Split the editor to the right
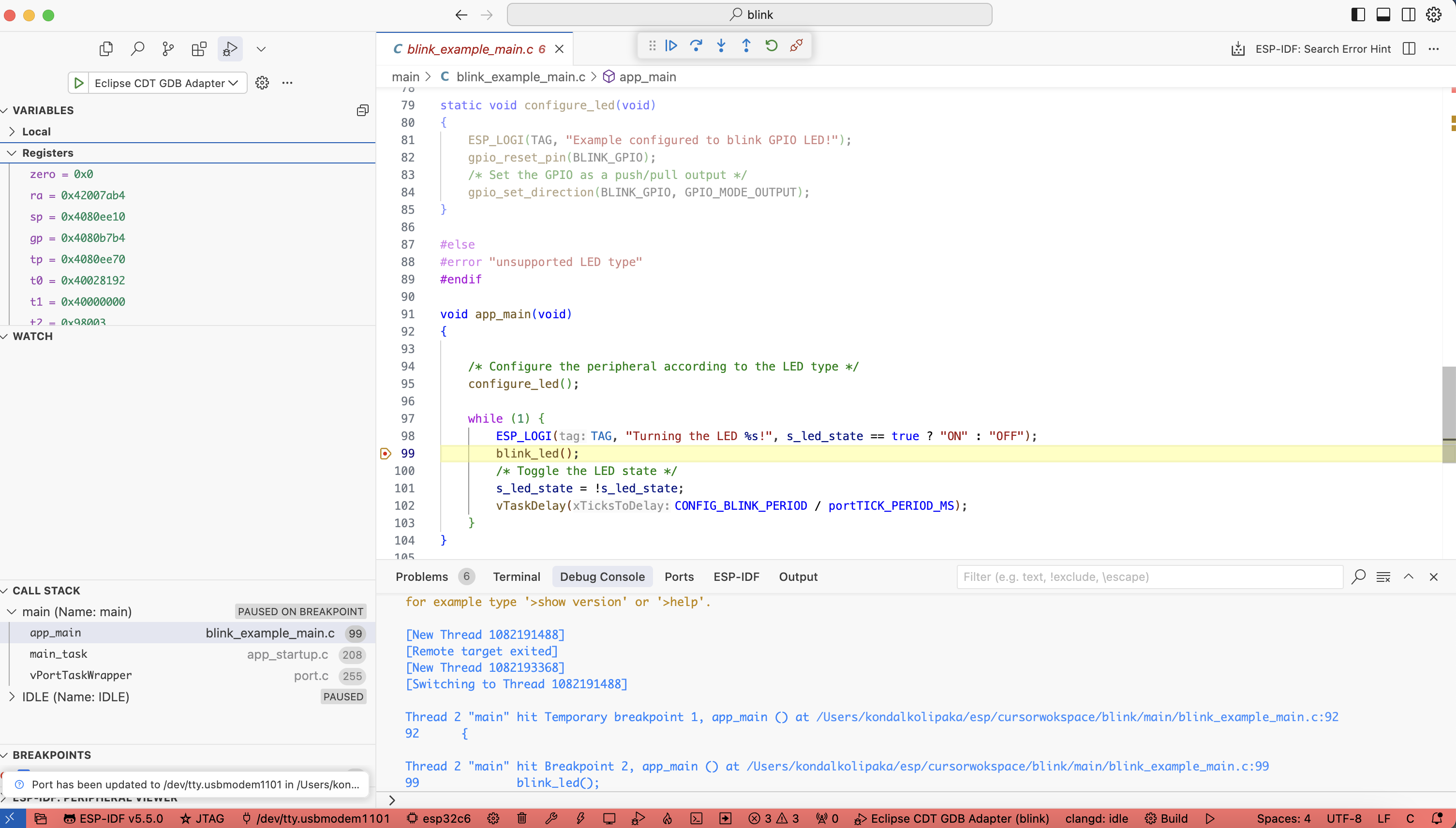This screenshot has height=828, width=1456. pos(1409,49)
